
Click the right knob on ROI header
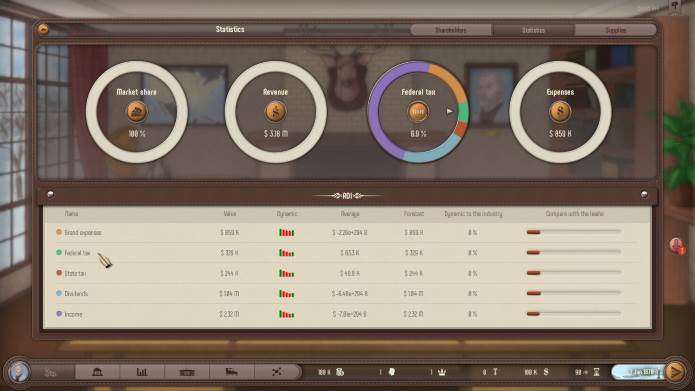point(644,194)
